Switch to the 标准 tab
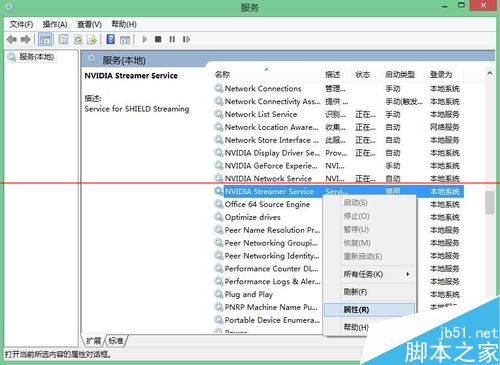Screen dimensions: 500x365 [x=116, y=341]
